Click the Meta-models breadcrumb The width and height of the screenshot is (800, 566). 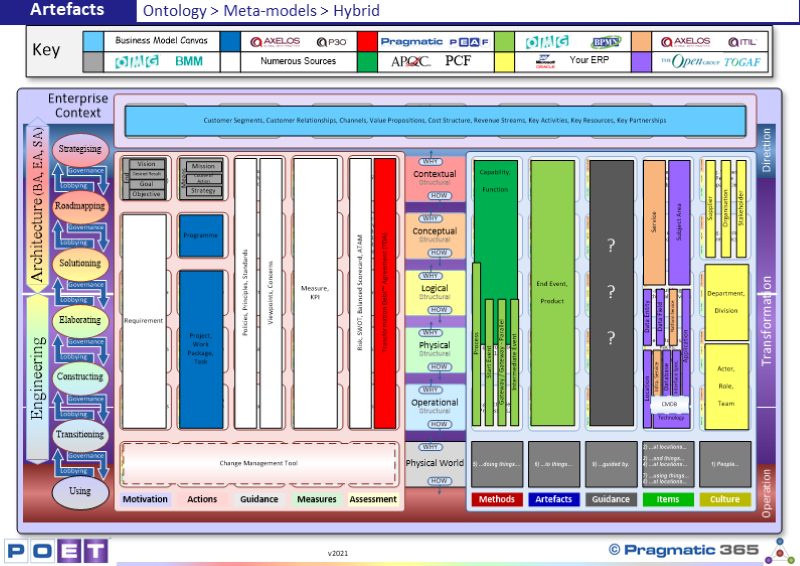270,11
